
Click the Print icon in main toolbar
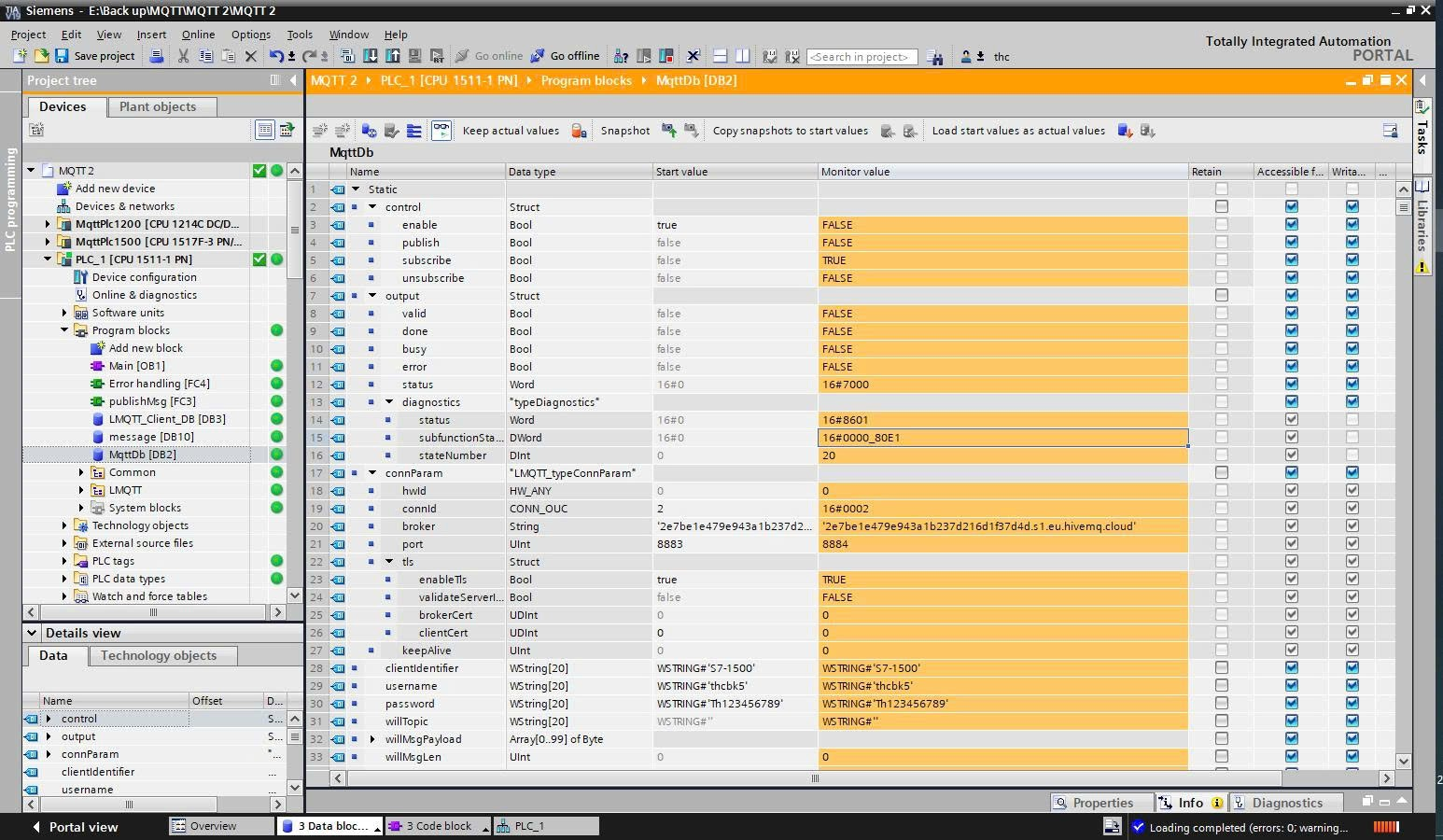tap(157, 57)
